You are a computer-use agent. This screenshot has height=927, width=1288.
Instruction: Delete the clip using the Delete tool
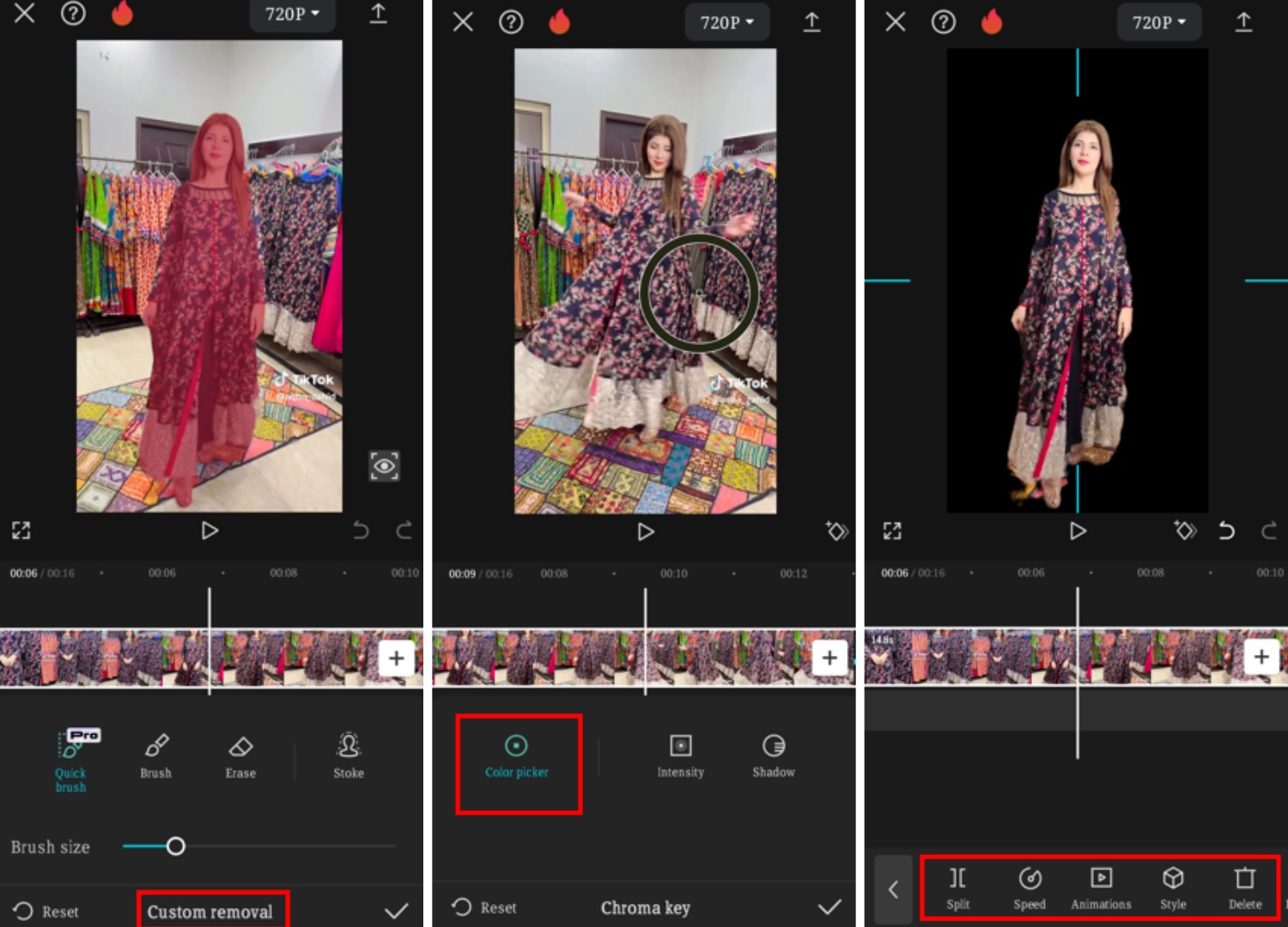click(1245, 888)
